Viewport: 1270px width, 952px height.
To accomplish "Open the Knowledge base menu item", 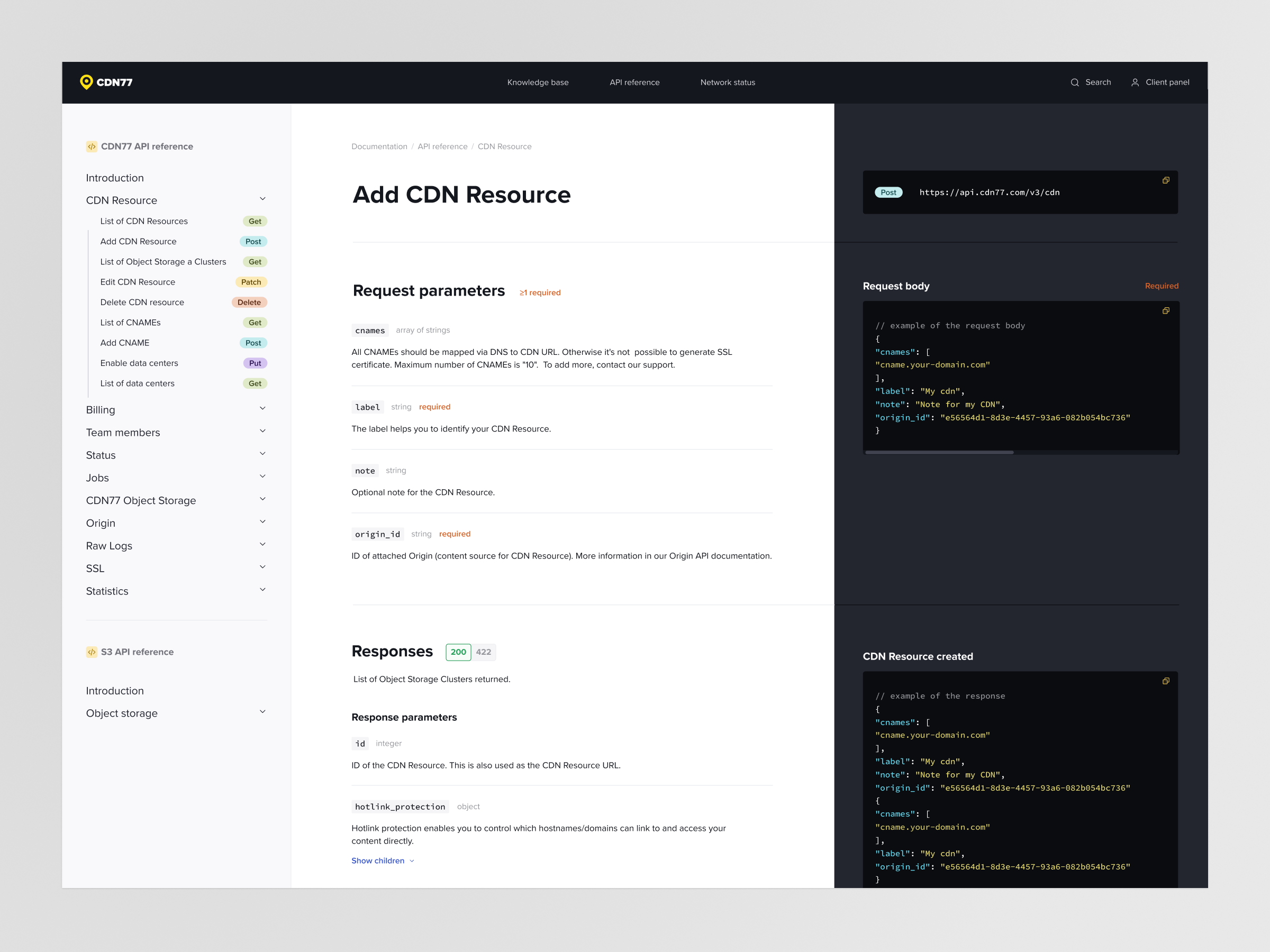I will [538, 82].
